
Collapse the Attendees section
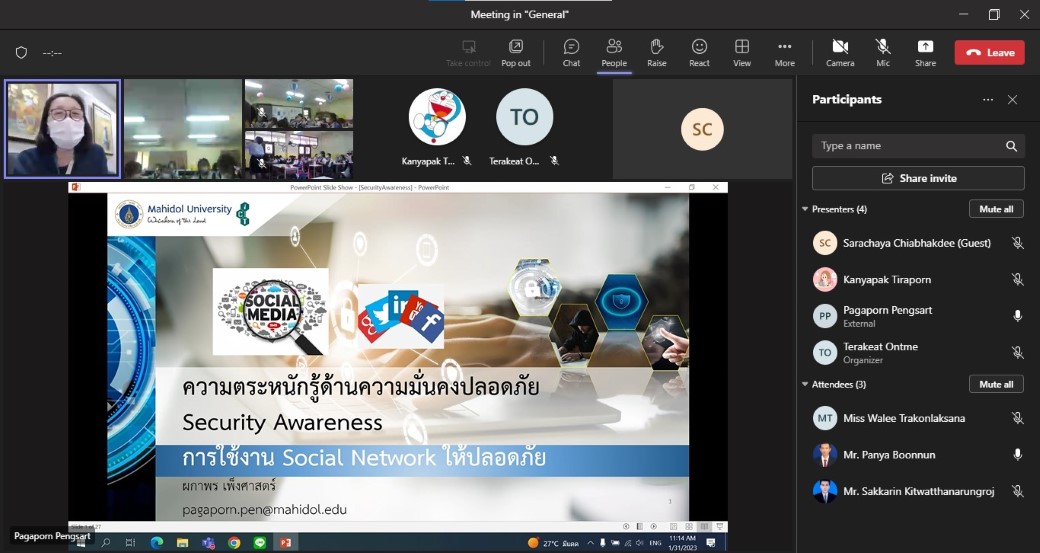pyautogui.click(x=805, y=384)
